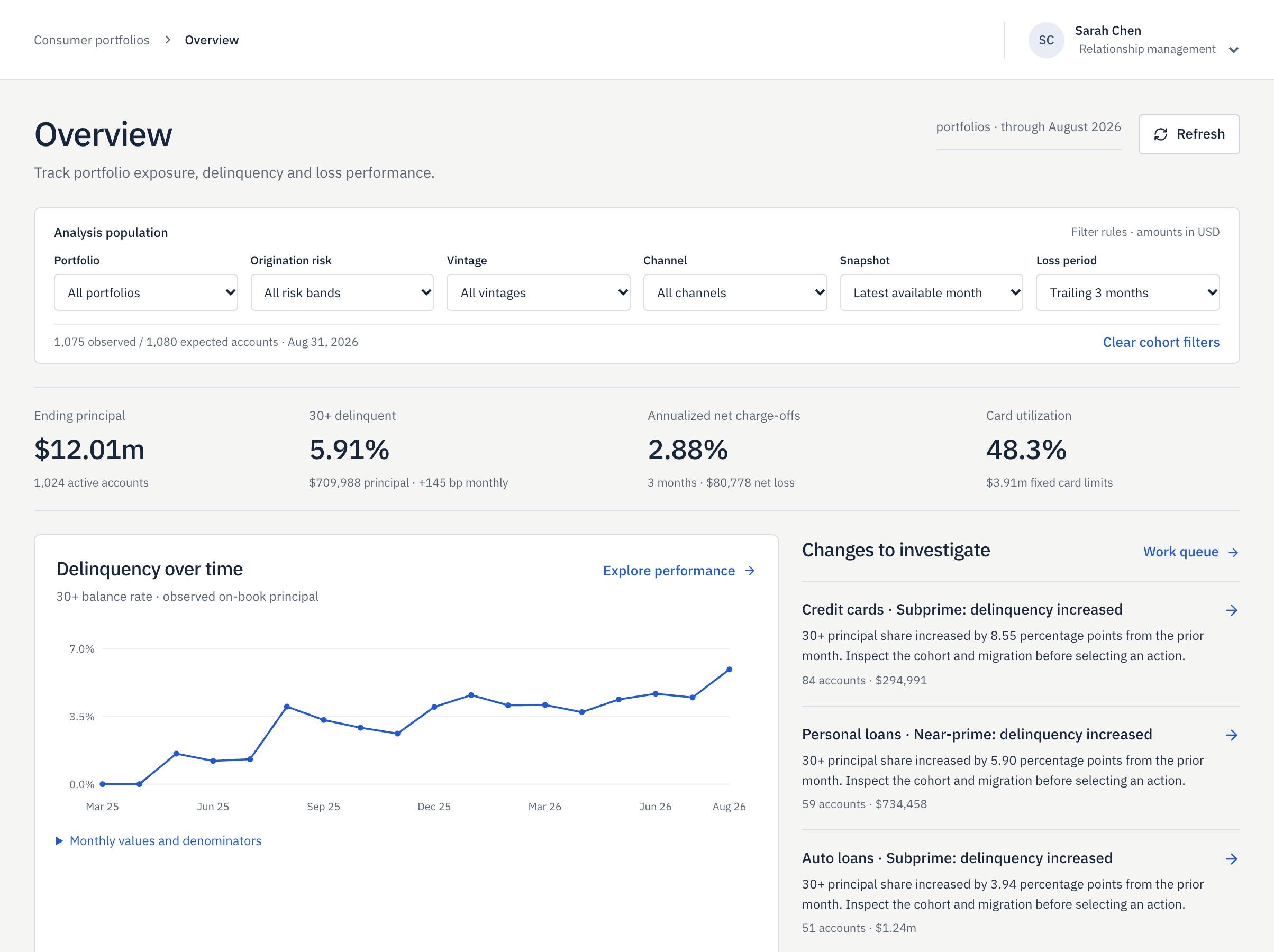Click 'Sarah Chen' user name

click(x=1107, y=31)
